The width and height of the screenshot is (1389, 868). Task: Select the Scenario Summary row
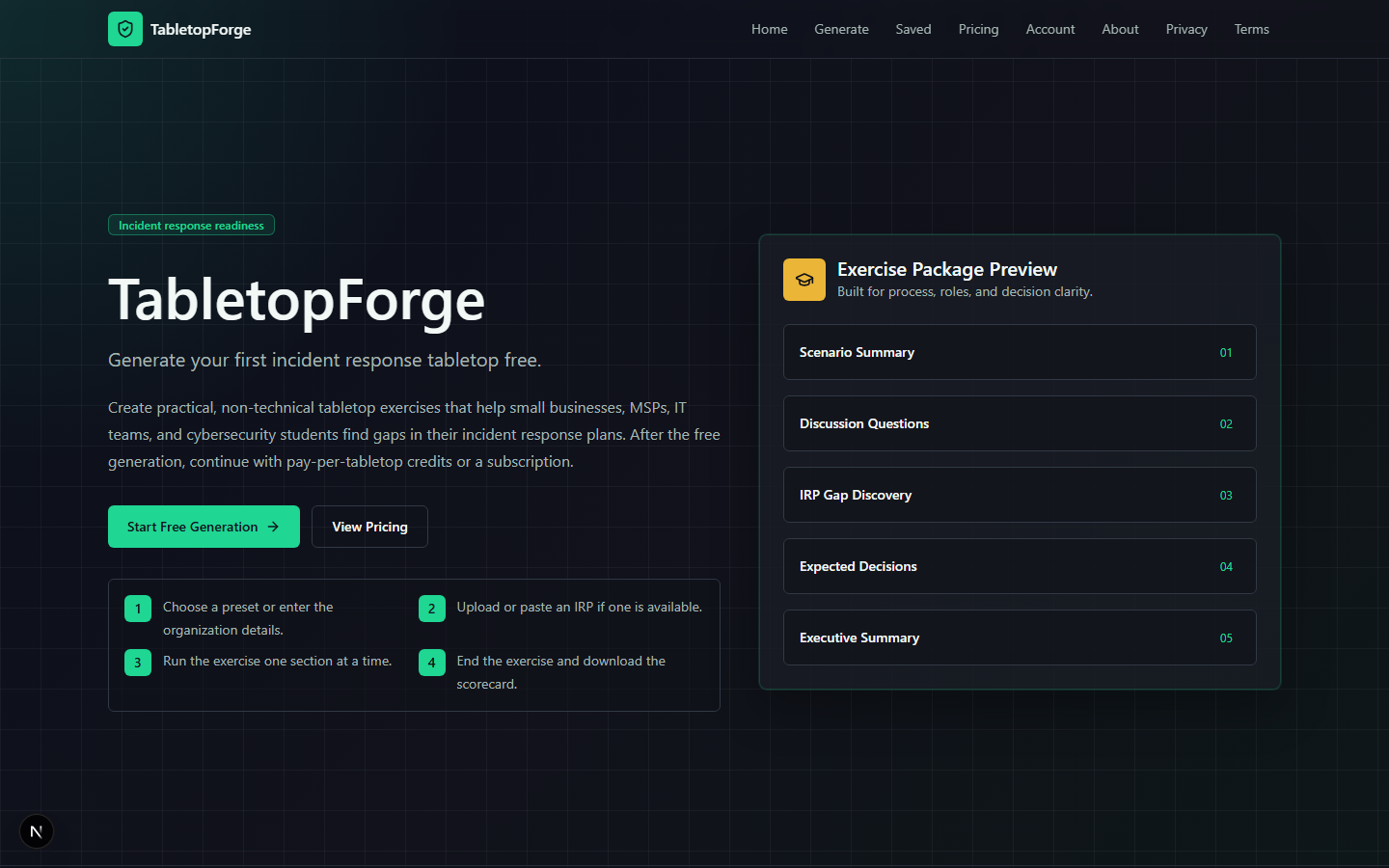pyautogui.click(x=1020, y=352)
